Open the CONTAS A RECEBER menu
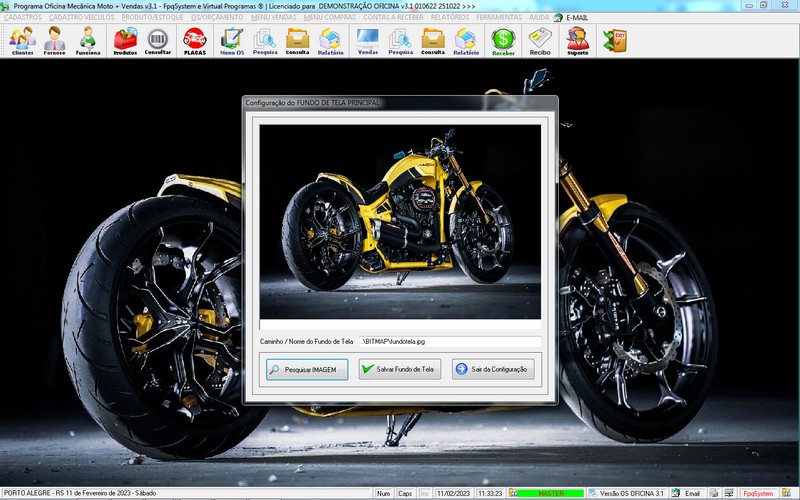The width and height of the screenshot is (800, 500). [x=393, y=17]
